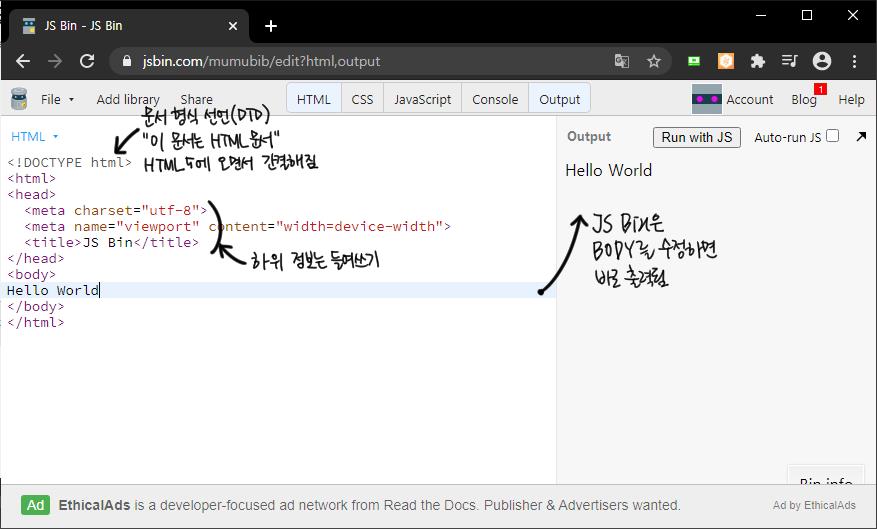Open the translate page icon
The image size is (877, 529).
[621, 61]
